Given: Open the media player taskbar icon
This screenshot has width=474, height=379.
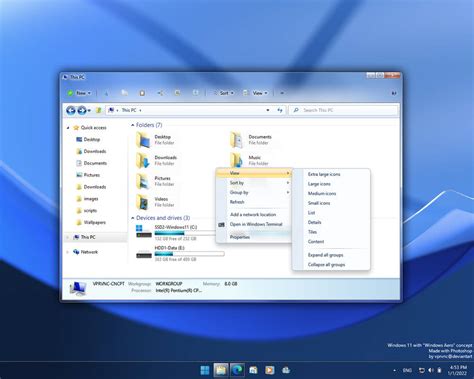Looking at the screenshot, I should tap(269, 370).
